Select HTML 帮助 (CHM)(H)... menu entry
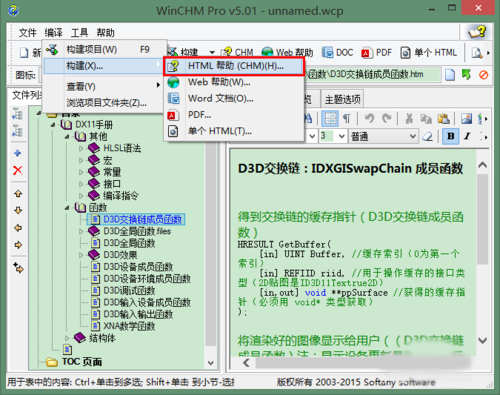The image size is (500, 395). [x=234, y=66]
